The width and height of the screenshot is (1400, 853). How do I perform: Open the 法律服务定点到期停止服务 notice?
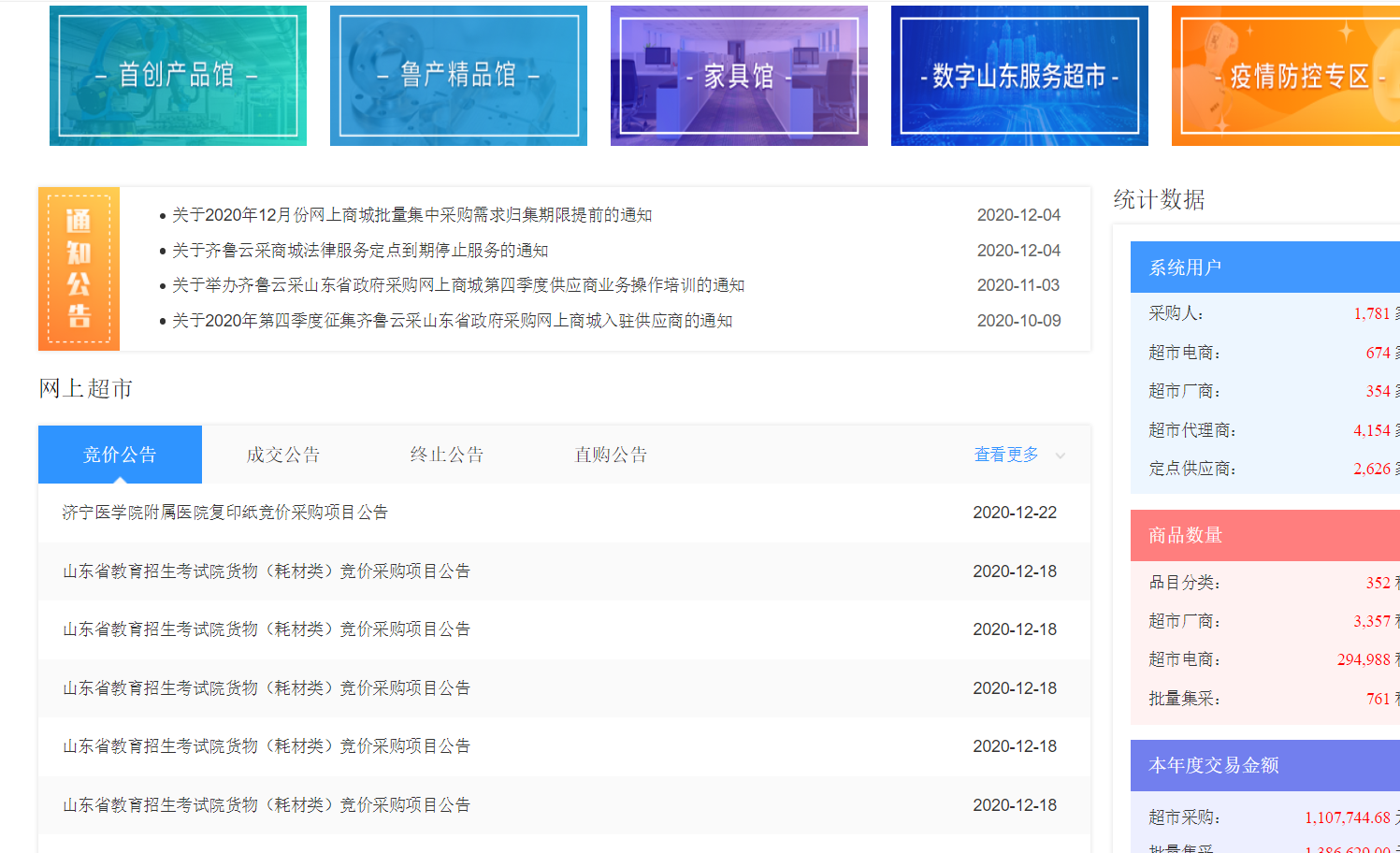tap(360, 251)
